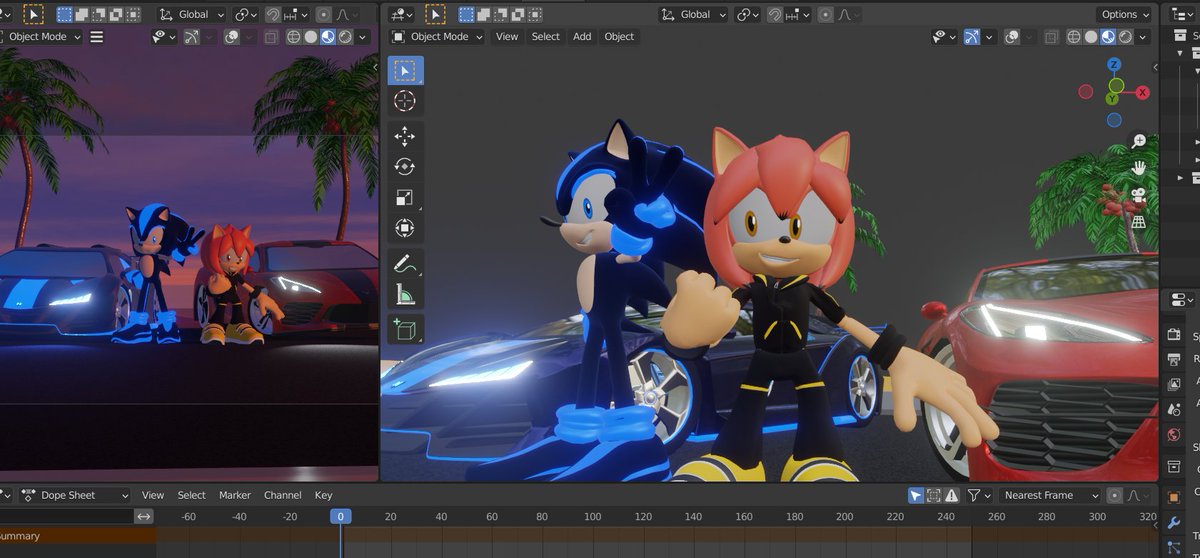Select the Measure tool
Viewport: 1200px width, 558px height.
[405, 295]
